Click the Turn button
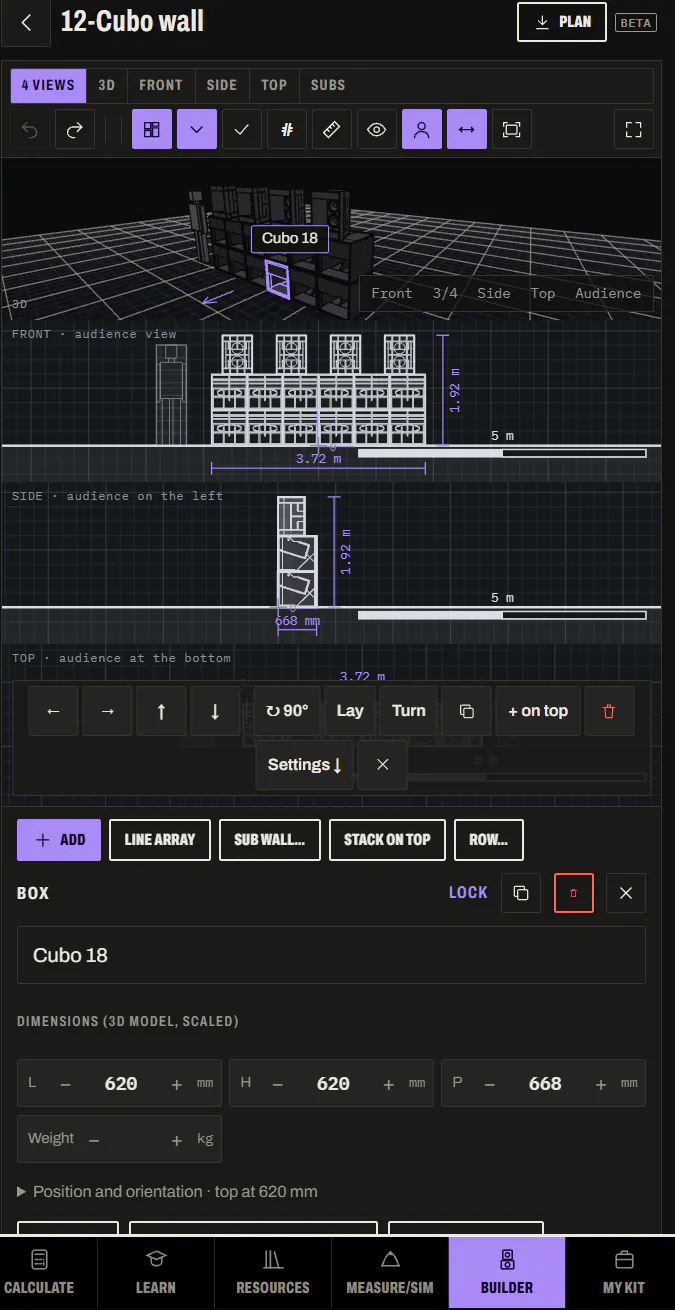The width and height of the screenshot is (675, 1310). 409,711
